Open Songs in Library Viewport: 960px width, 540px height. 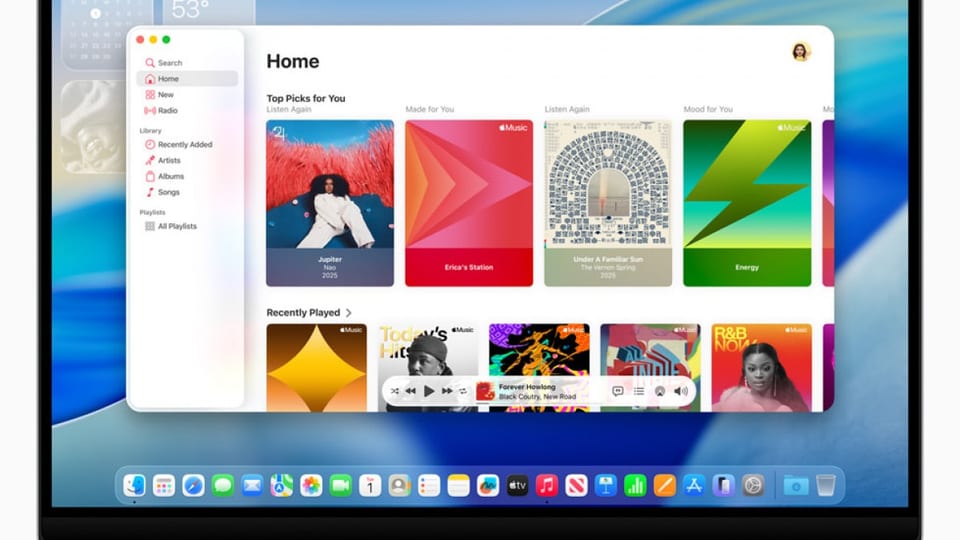tap(187, 192)
